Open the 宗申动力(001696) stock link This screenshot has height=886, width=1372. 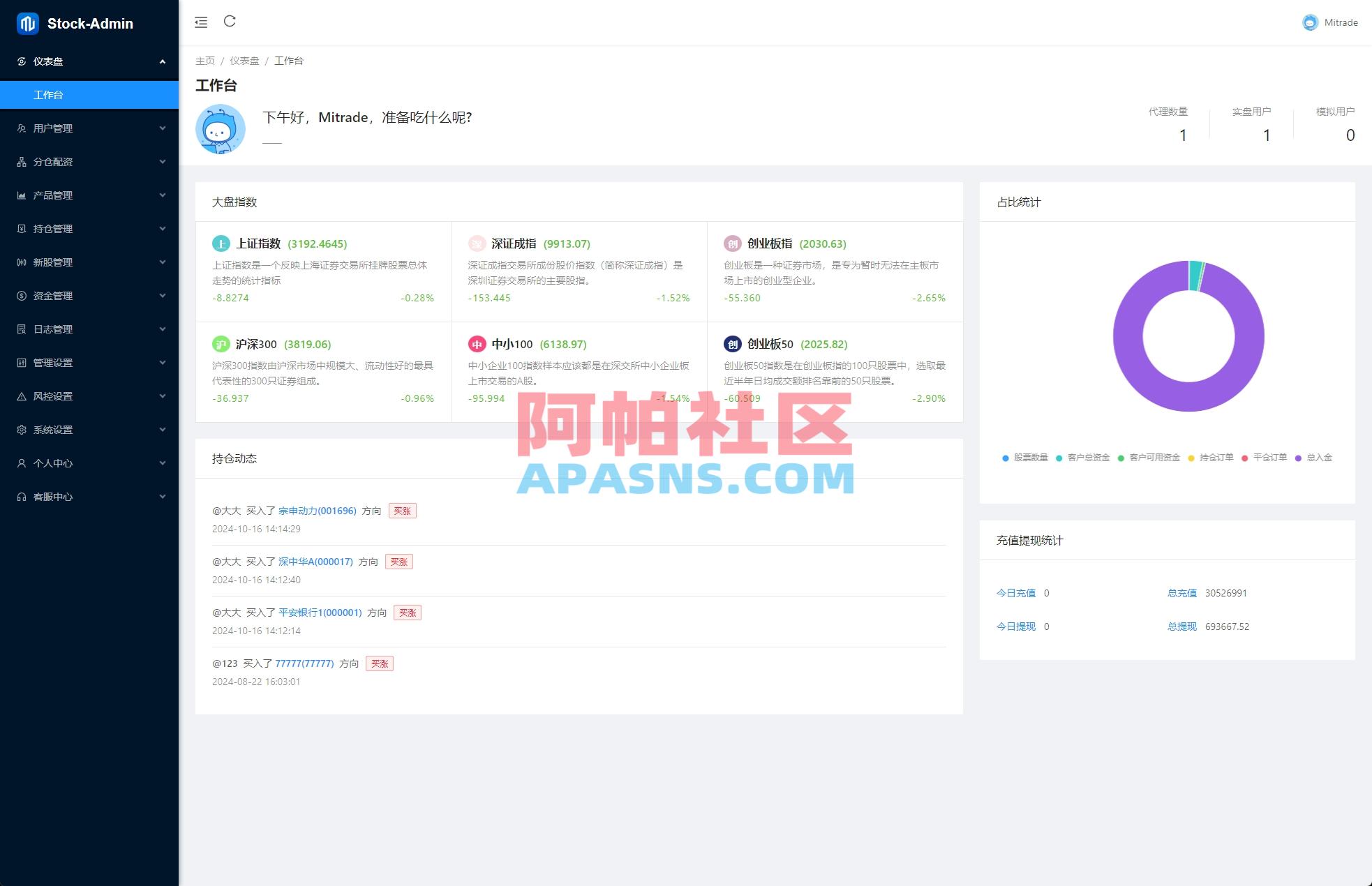click(318, 510)
